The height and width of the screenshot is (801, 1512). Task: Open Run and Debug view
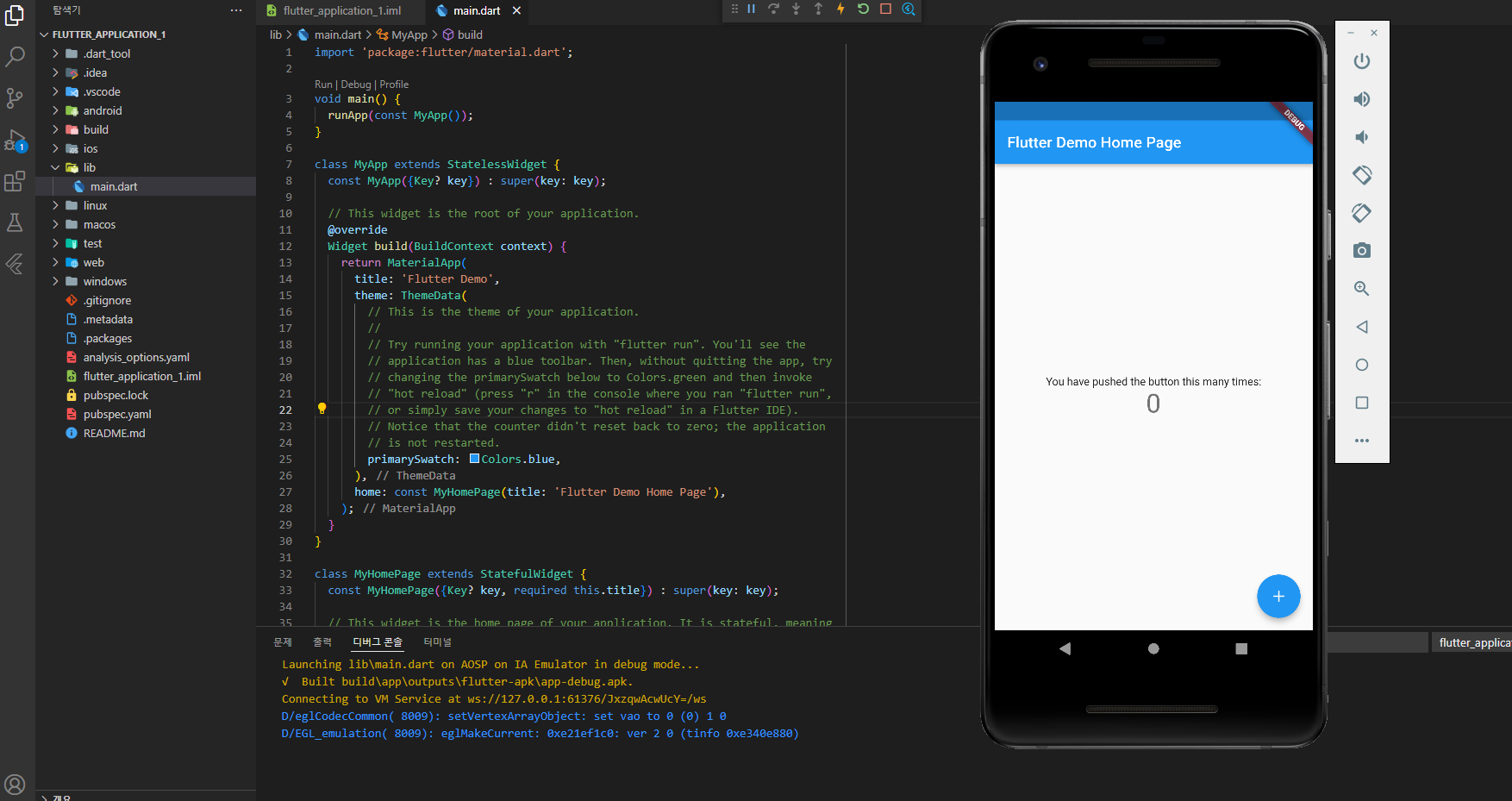[15, 140]
